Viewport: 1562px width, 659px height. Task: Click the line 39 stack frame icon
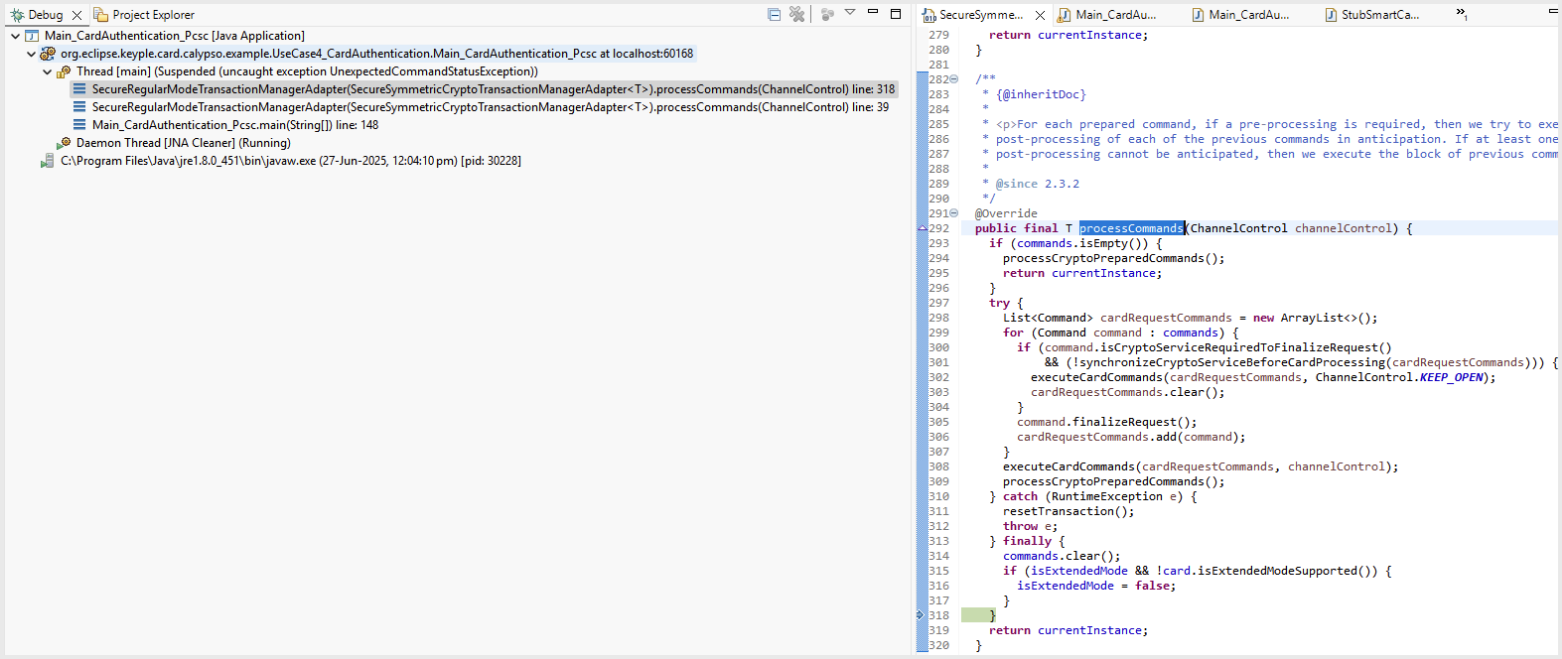(80, 107)
